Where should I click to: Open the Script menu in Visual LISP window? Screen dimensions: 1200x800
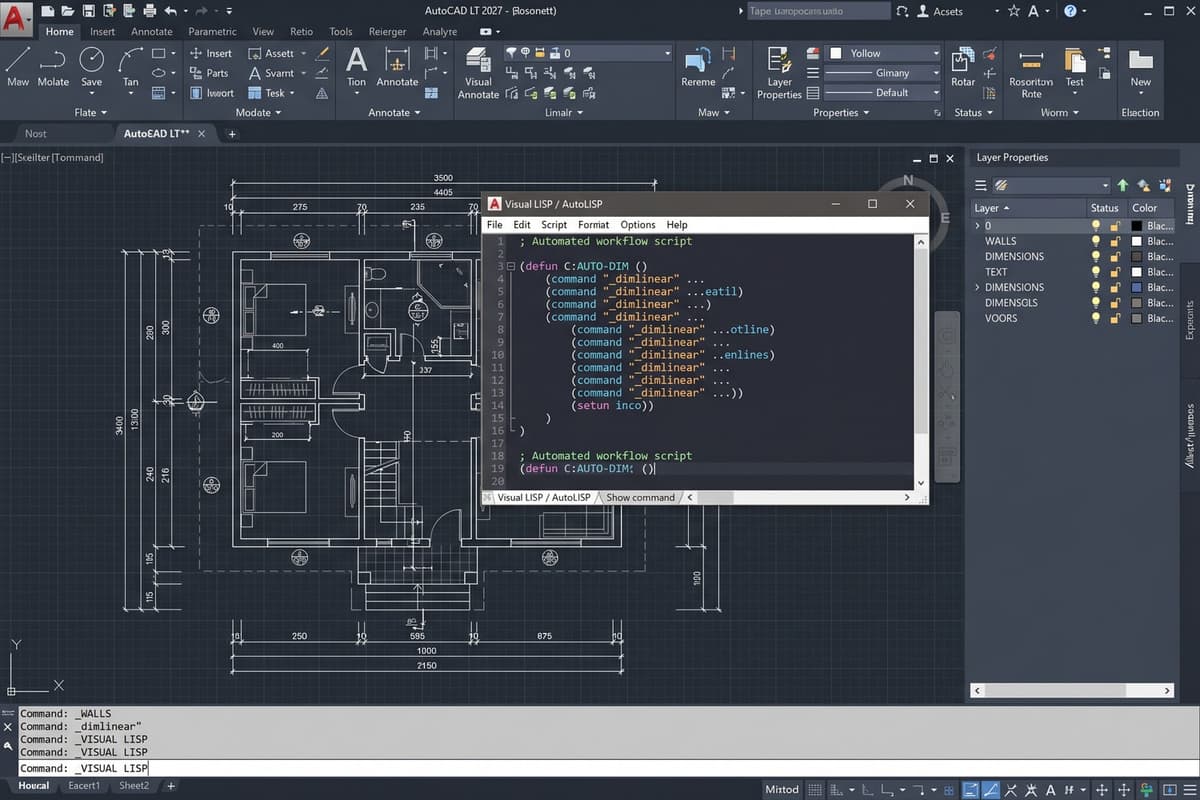554,225
